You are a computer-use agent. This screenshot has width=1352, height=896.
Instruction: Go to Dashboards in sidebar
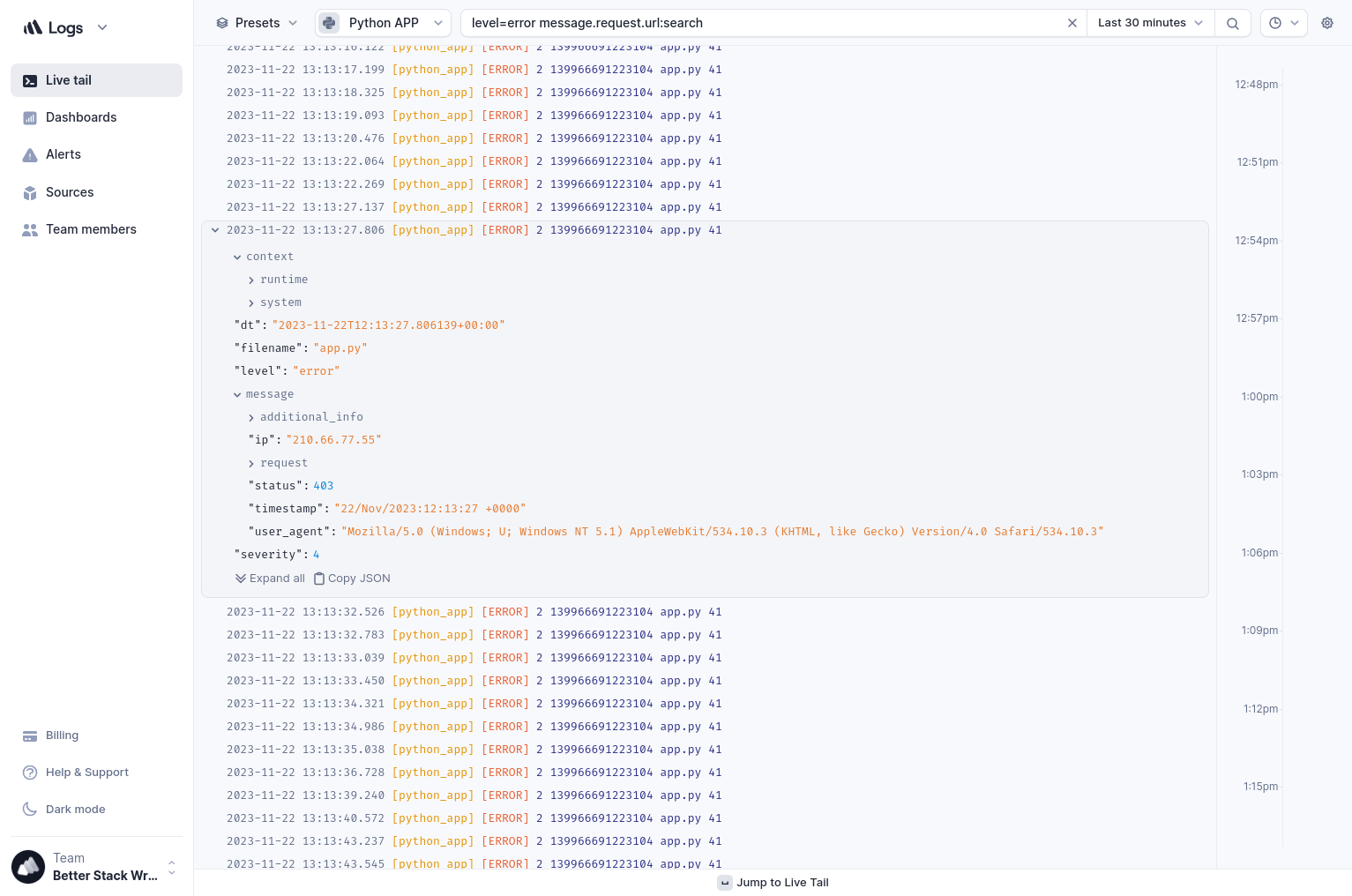click(81, 117)
